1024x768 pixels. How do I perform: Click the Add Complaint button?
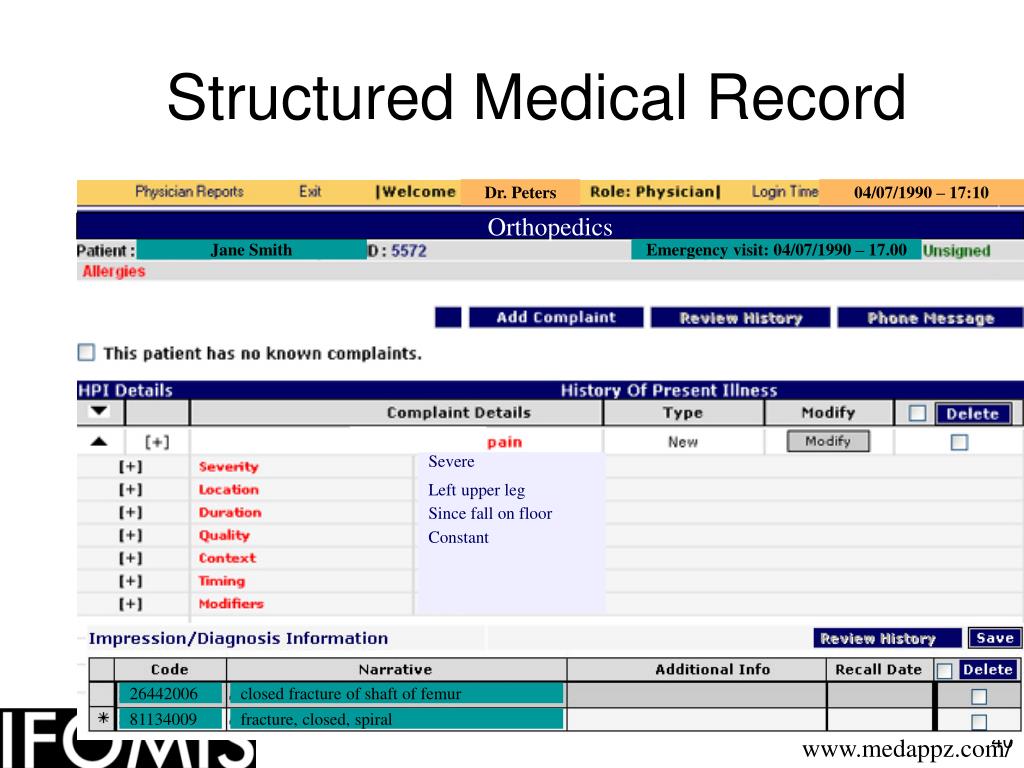556,317
